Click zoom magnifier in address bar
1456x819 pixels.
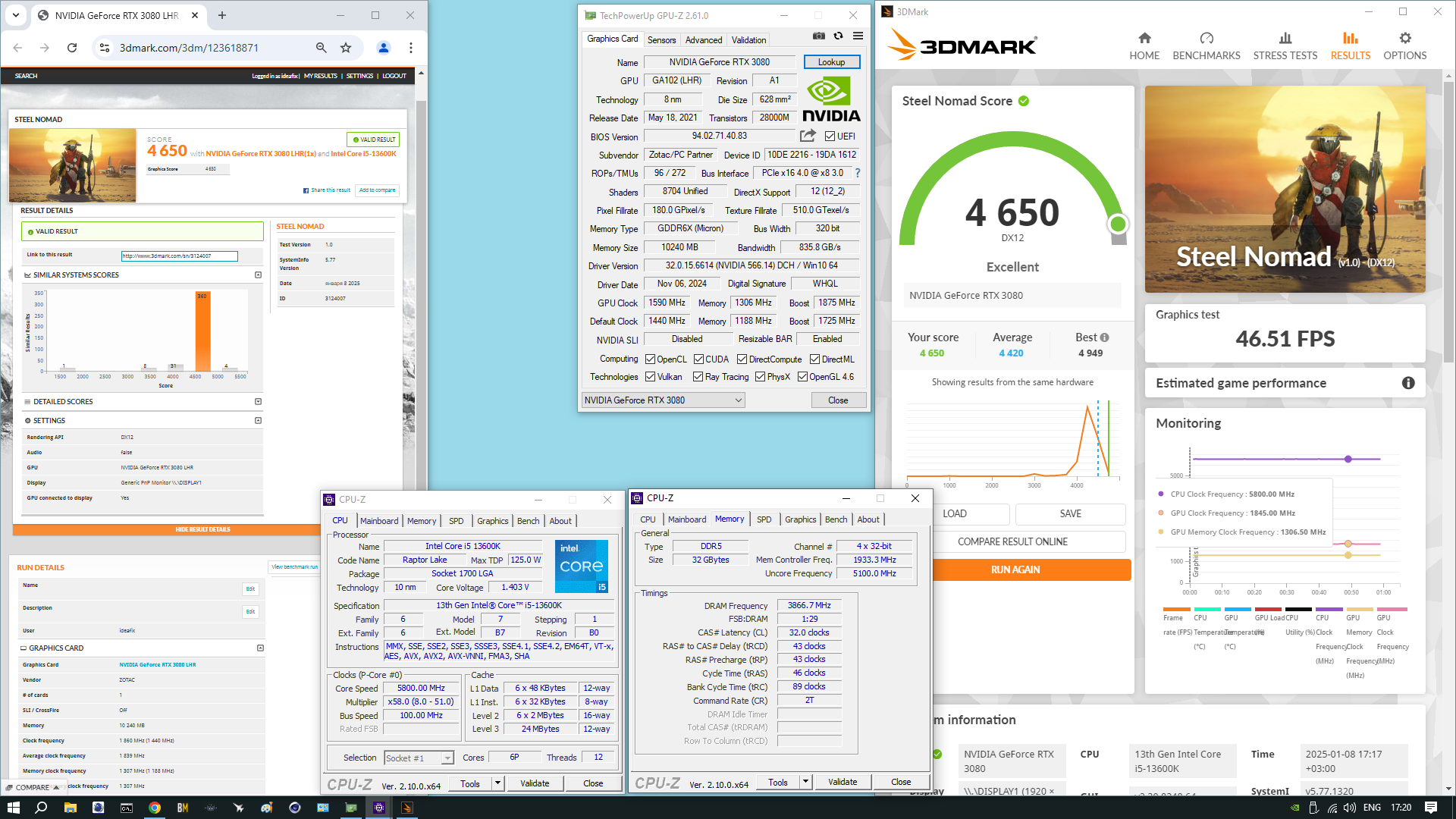(322, 48)
